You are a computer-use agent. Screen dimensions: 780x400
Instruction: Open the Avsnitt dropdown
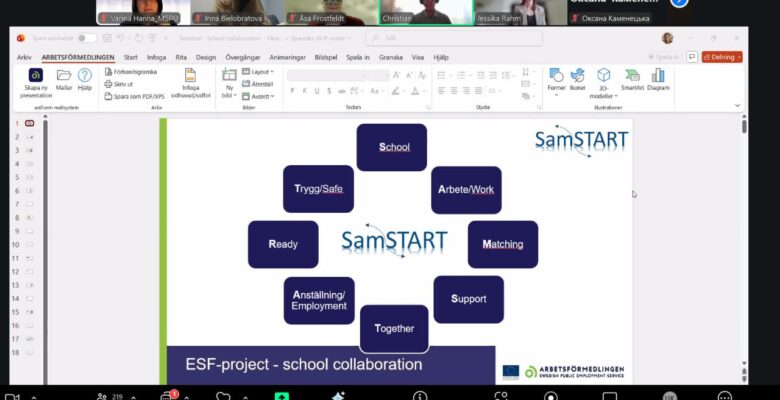point(262,96)
